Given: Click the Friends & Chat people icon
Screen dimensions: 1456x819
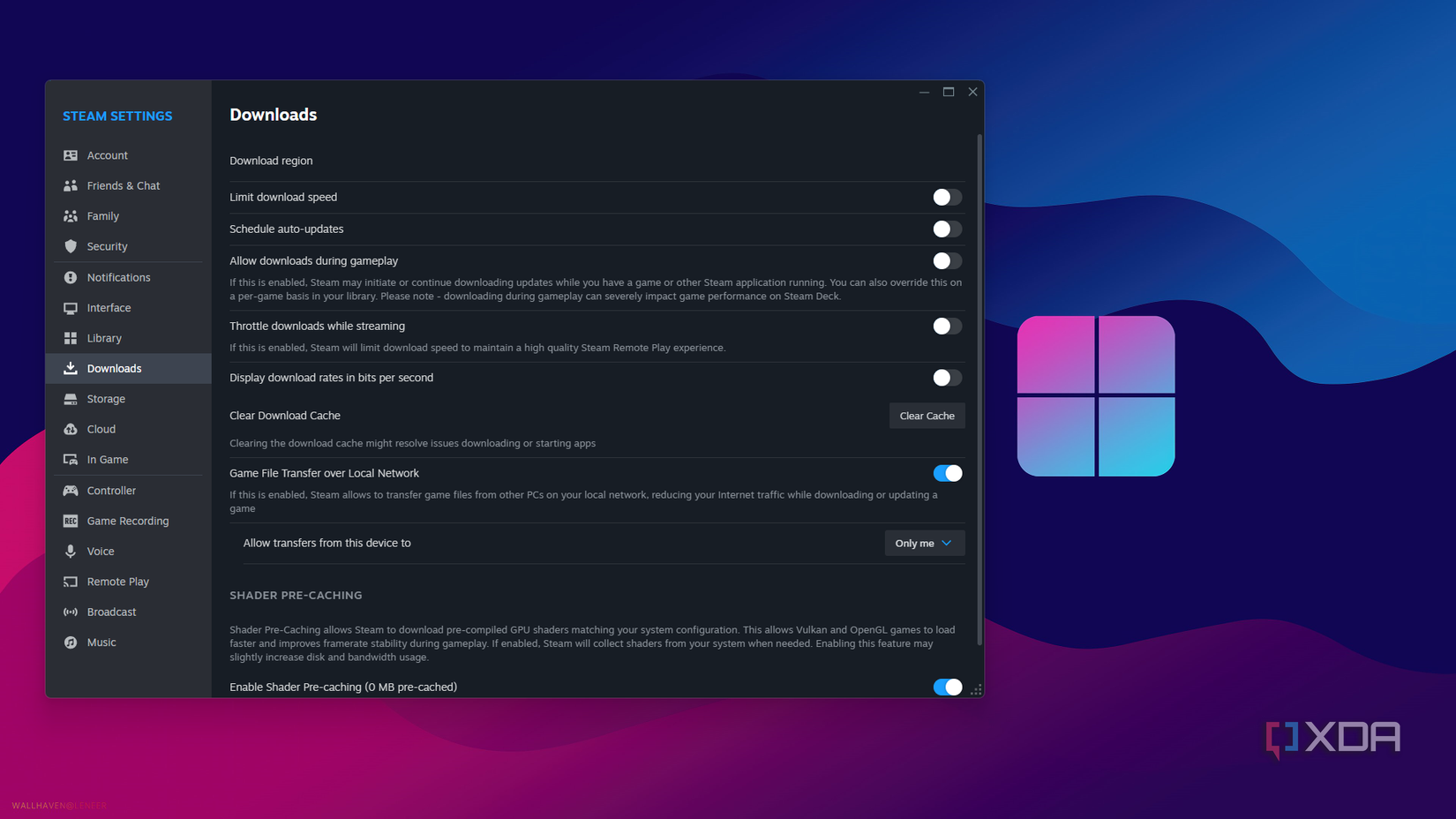Looking at the screenshot, I should [71, 185].
